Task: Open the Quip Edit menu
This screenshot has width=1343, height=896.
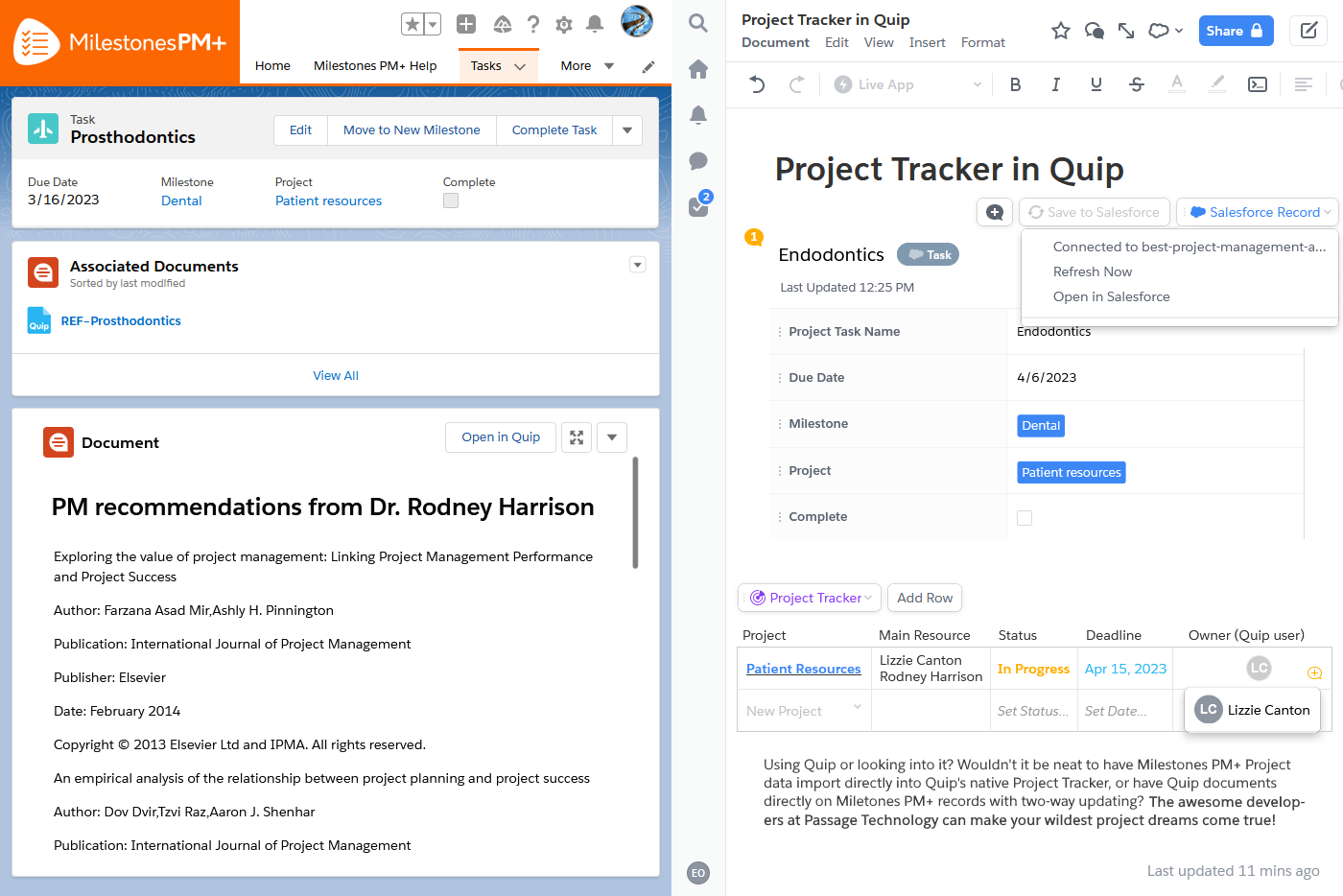Action: 836,42
